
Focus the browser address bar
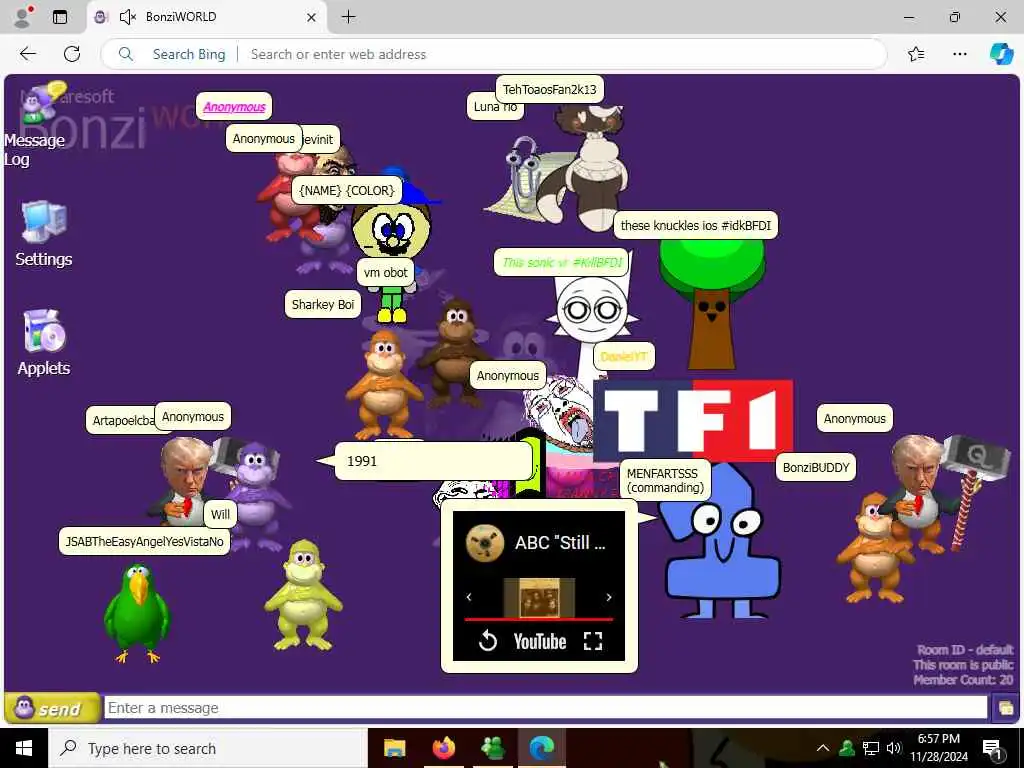494,54
